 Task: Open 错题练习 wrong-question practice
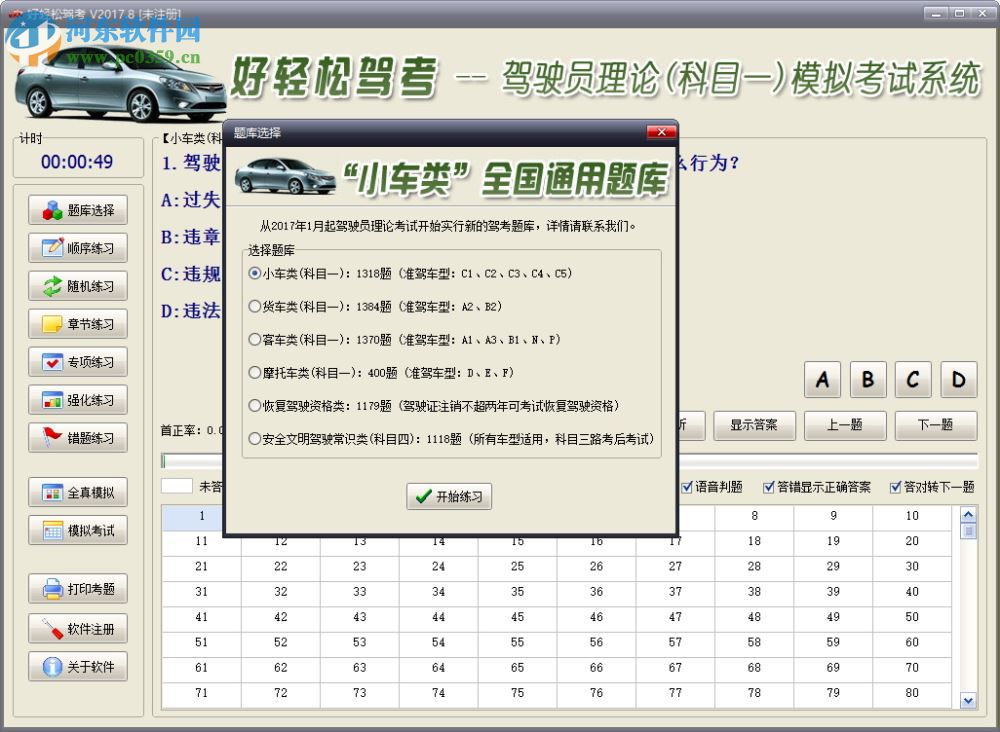coord(77,438)
